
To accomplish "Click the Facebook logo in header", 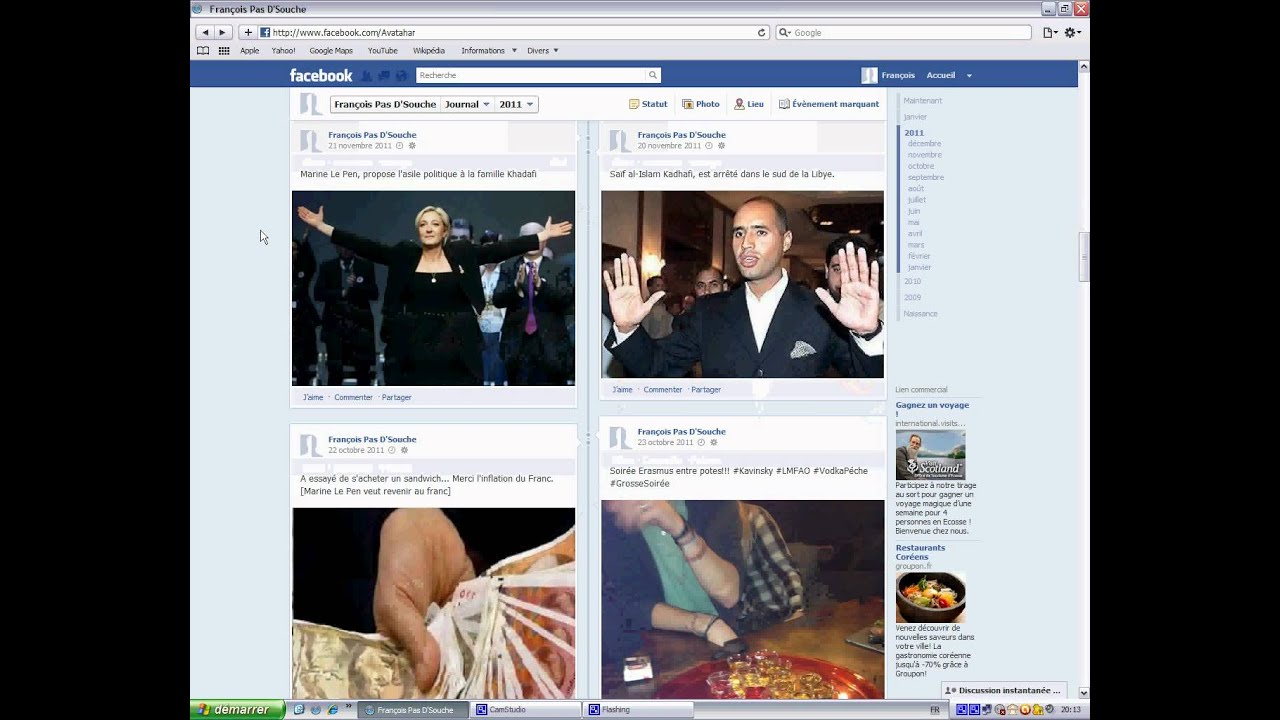I will coord(320,75).
